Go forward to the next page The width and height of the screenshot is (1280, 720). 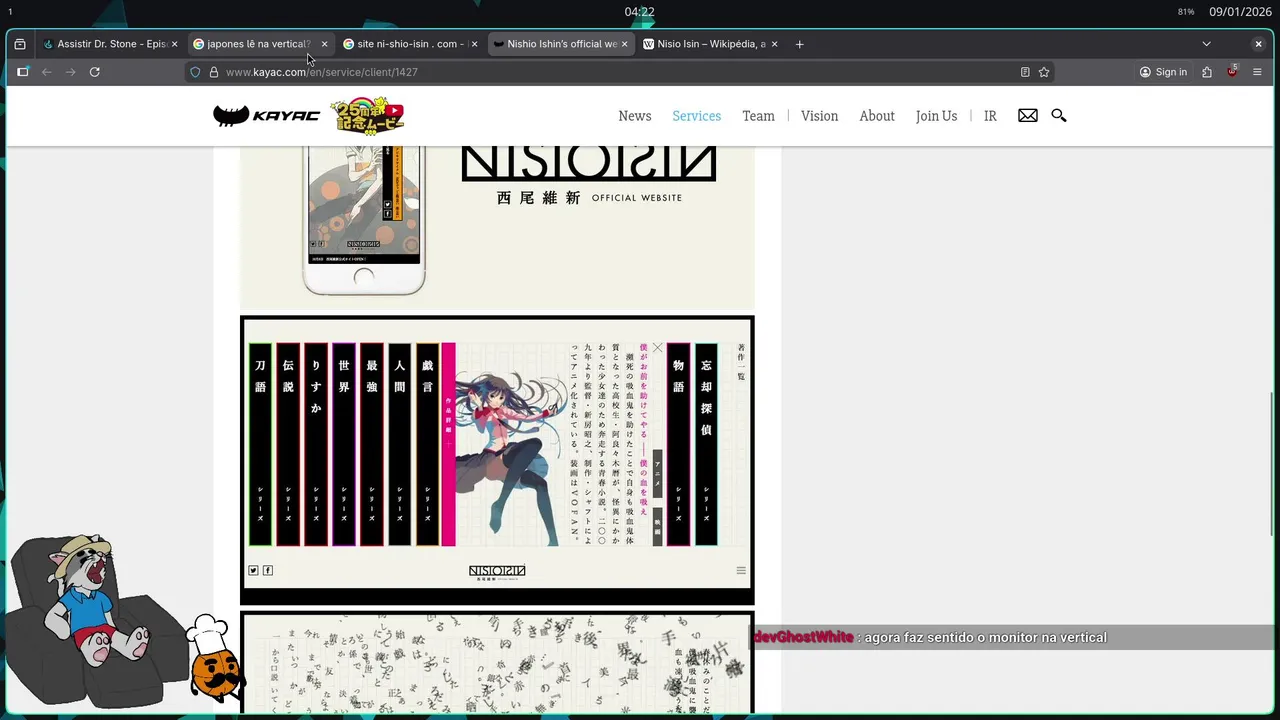point(70,72)
